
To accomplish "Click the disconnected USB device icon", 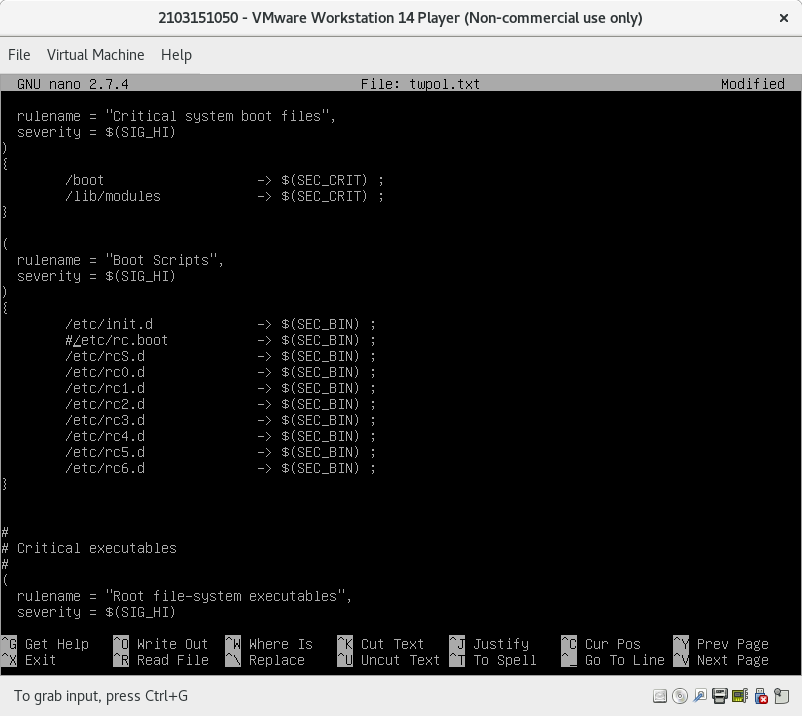I will [761, 695].
